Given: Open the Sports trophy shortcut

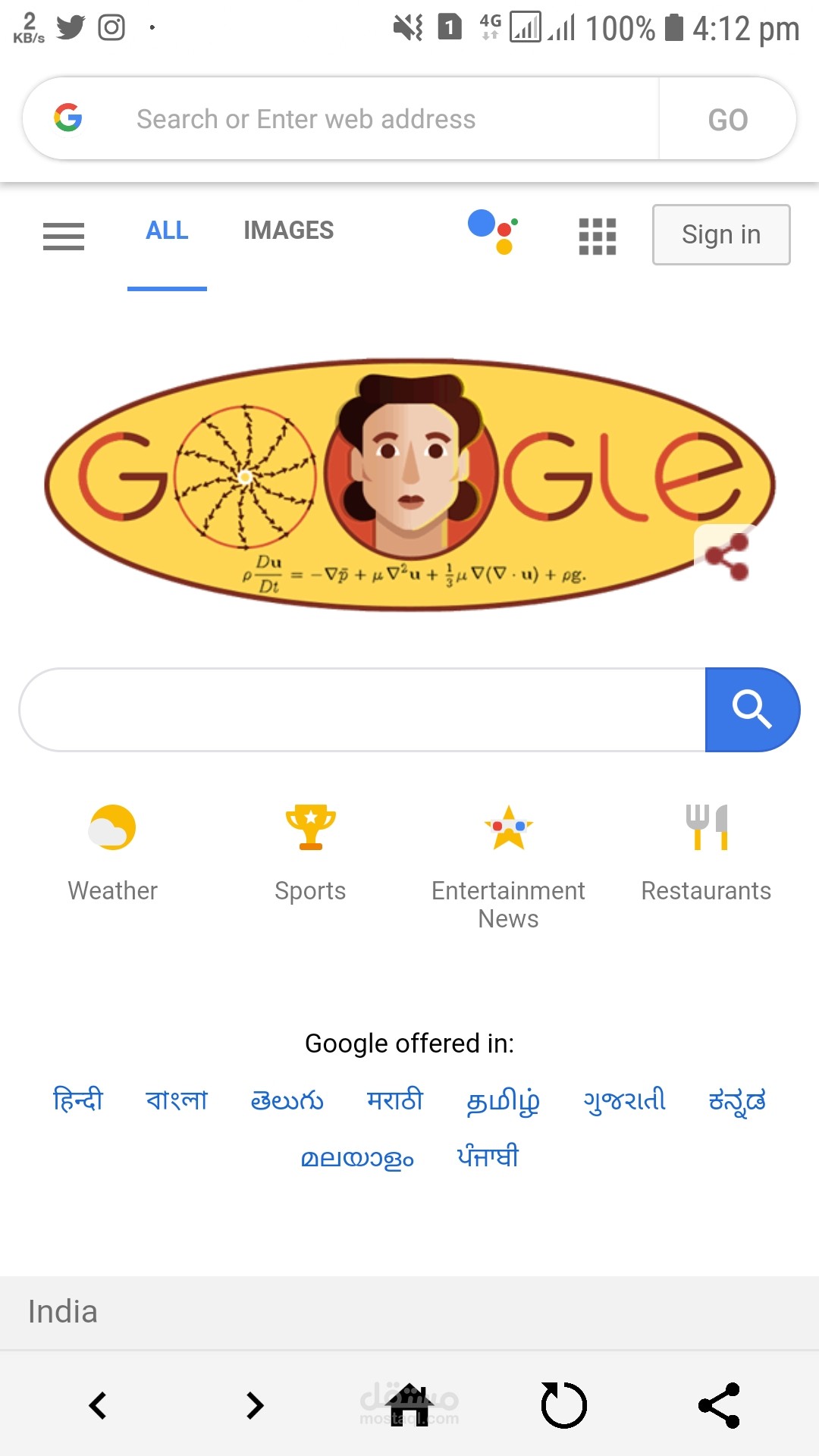Looking at the screenshot, I should tap(310, 827).
